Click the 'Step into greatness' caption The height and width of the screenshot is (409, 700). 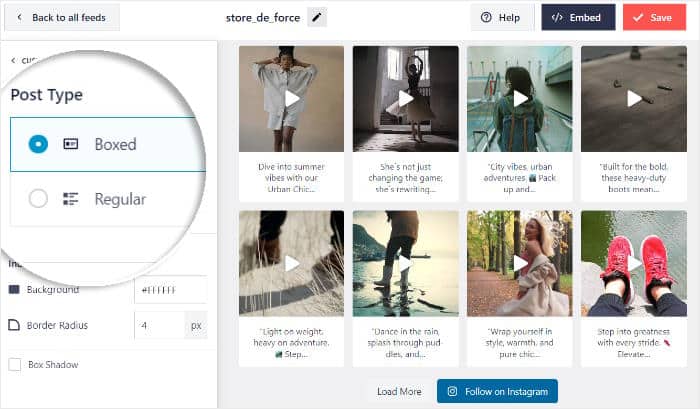pyautogui.click(x=634, y=342)
